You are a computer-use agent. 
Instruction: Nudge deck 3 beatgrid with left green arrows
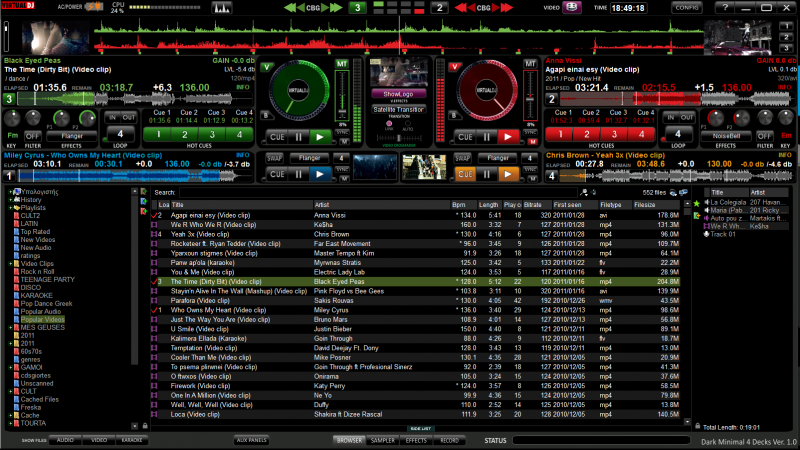point(294,8)
